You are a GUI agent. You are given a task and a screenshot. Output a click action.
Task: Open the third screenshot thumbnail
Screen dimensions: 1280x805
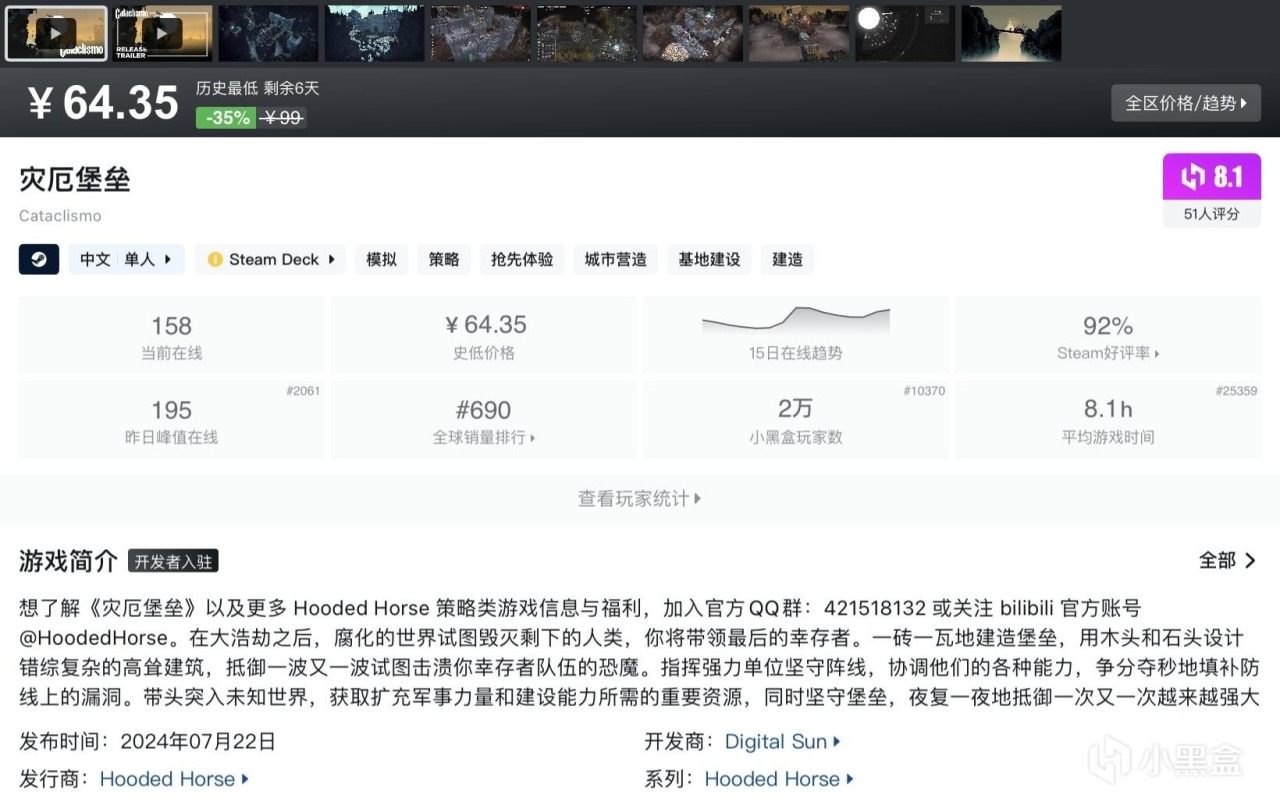click(269, 33)
